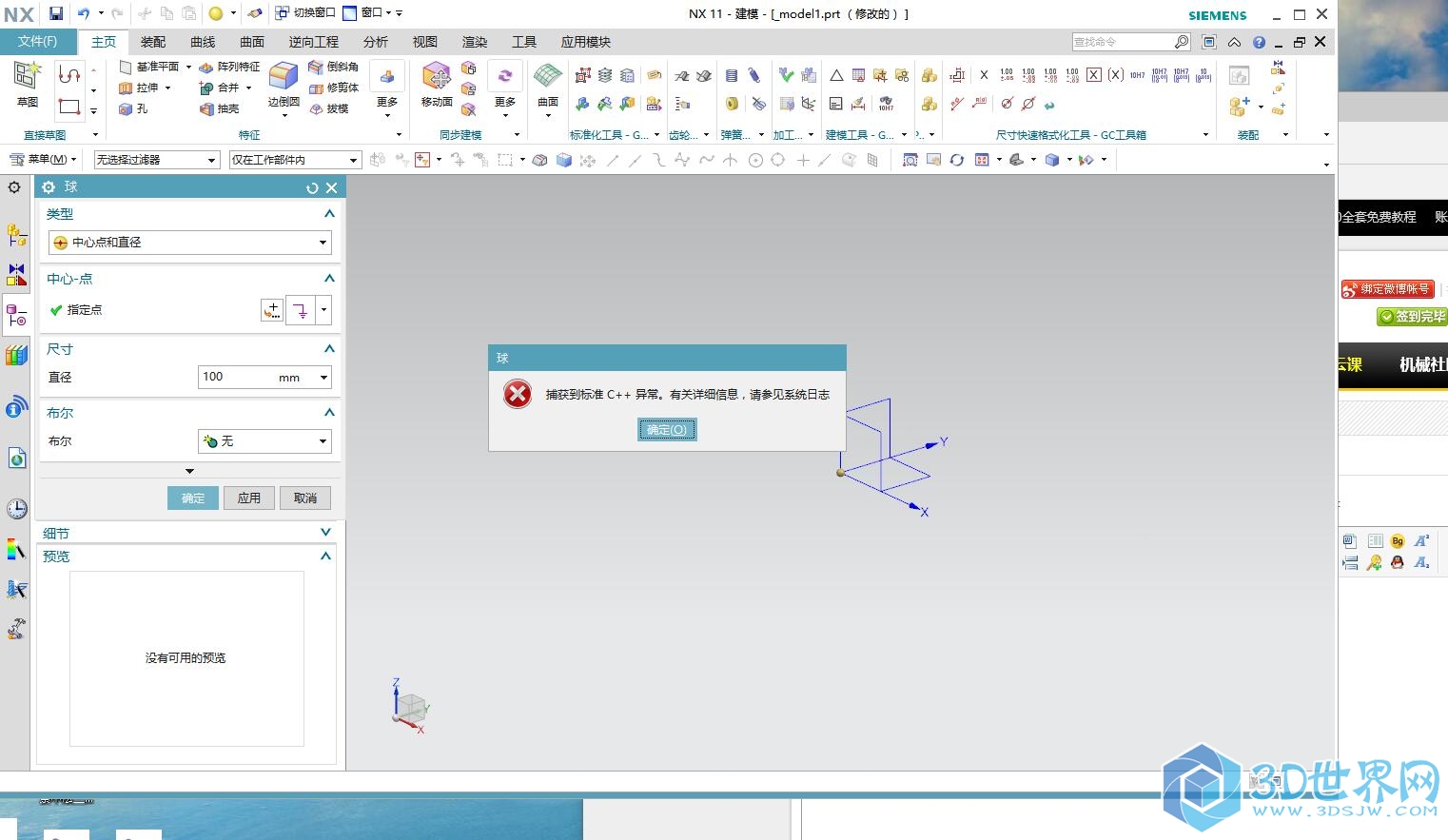The height and width of the screenshot is (840, 1448).
Task: Collapse the 预览 section
Action: (326, 556)
